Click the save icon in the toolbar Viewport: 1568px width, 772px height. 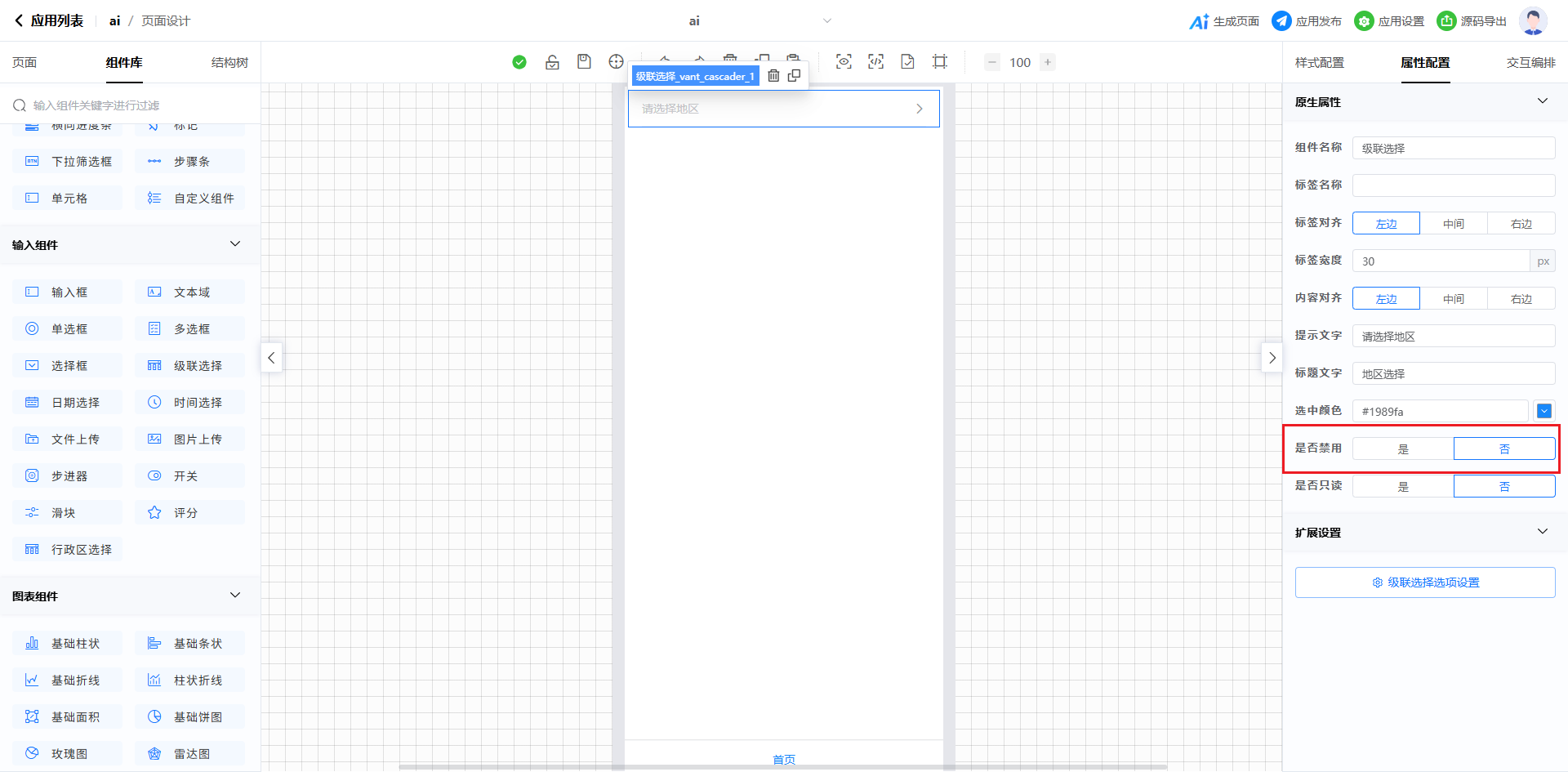coord(584,62)
